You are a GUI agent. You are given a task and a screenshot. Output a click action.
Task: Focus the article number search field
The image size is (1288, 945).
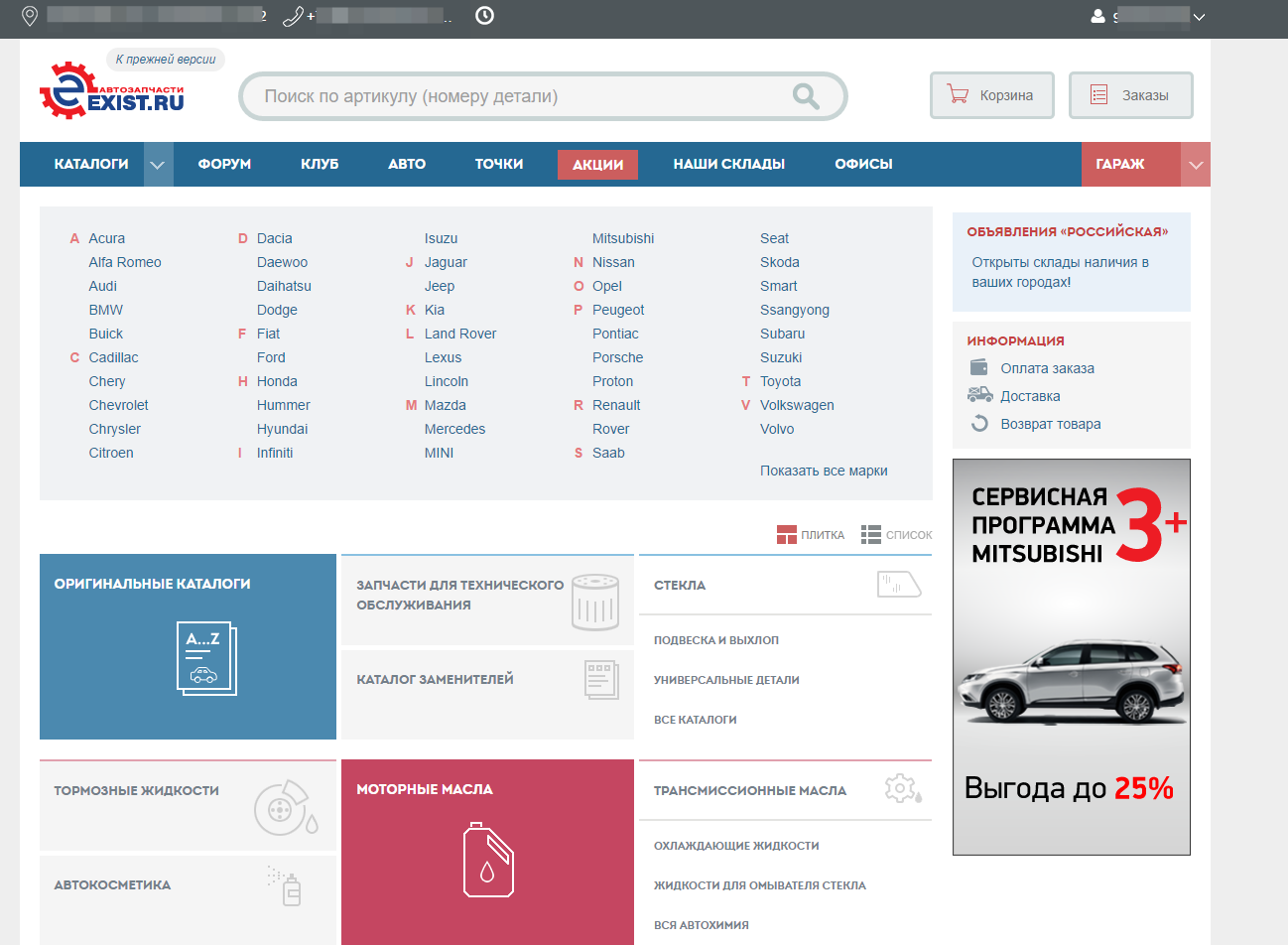pos(543,96)
